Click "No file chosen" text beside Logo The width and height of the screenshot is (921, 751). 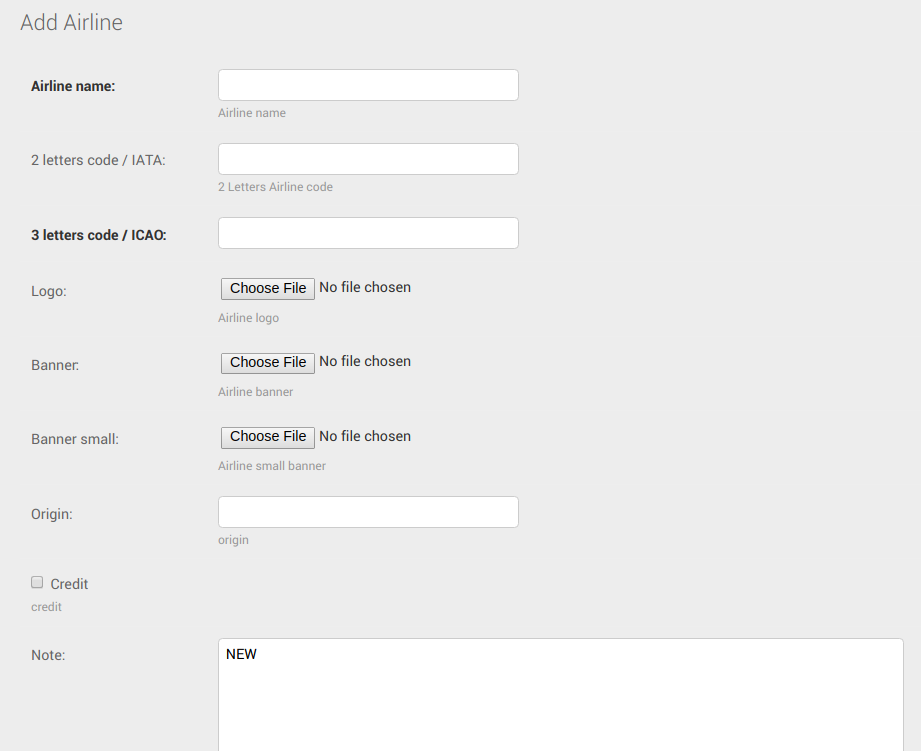tap(365, 287)
